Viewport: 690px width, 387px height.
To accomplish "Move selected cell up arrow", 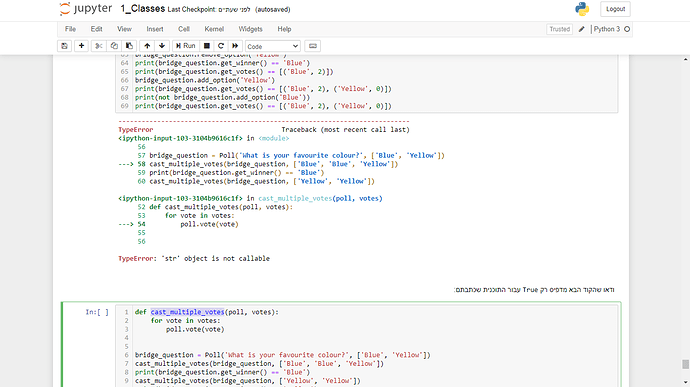I will tap(147, 46).
